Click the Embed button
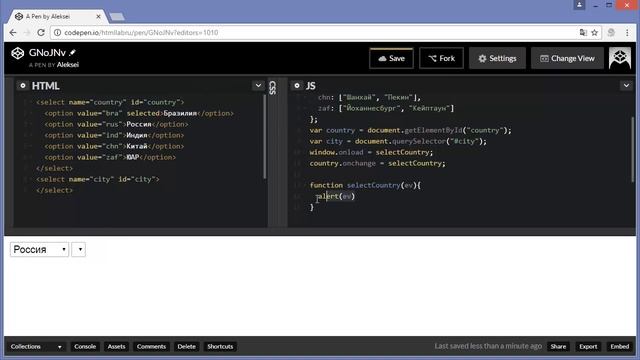Image resolution: width=640 pixels, height=360 pixels. point(620,347)
